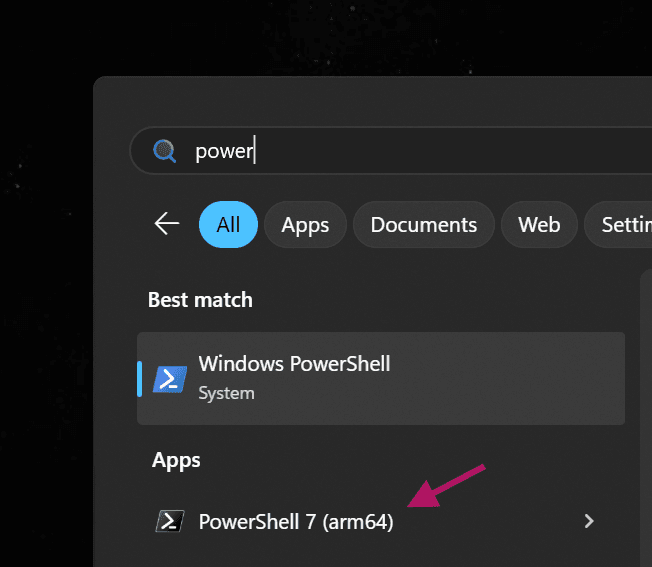Viewport: 652px width, 567px height.
Task: Click the PowerShell 7 (arm64) black icon
Action: [x=170, y=521]
